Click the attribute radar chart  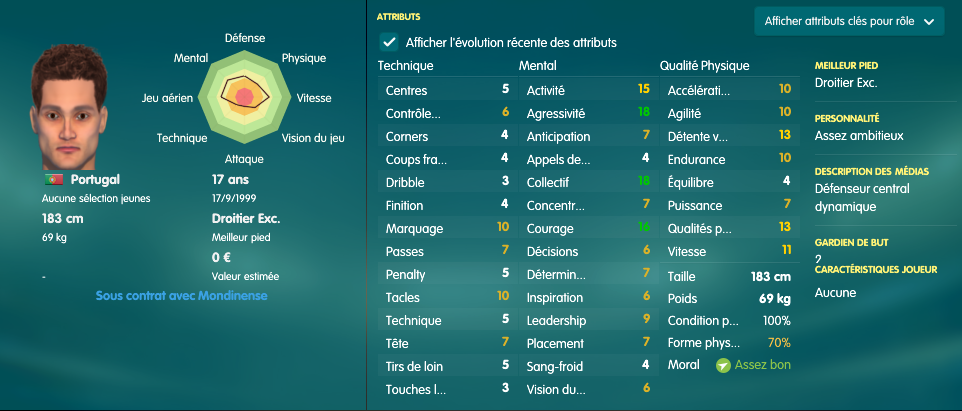[245, 96]
